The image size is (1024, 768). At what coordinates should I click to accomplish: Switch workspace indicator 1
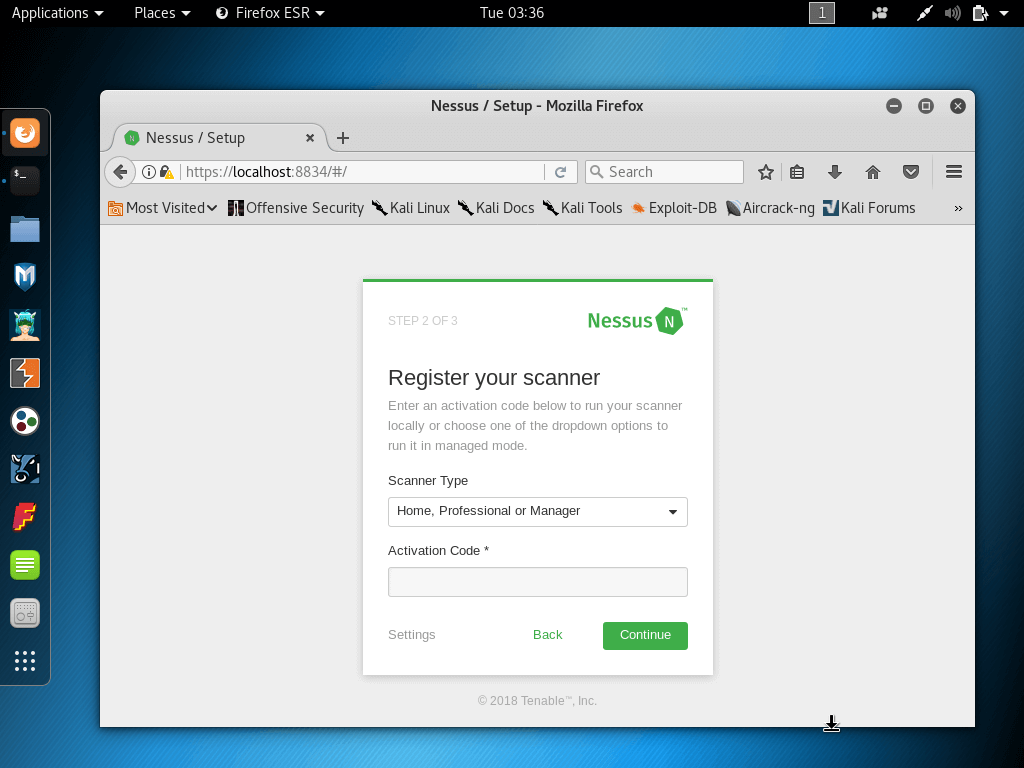[822, 13]
